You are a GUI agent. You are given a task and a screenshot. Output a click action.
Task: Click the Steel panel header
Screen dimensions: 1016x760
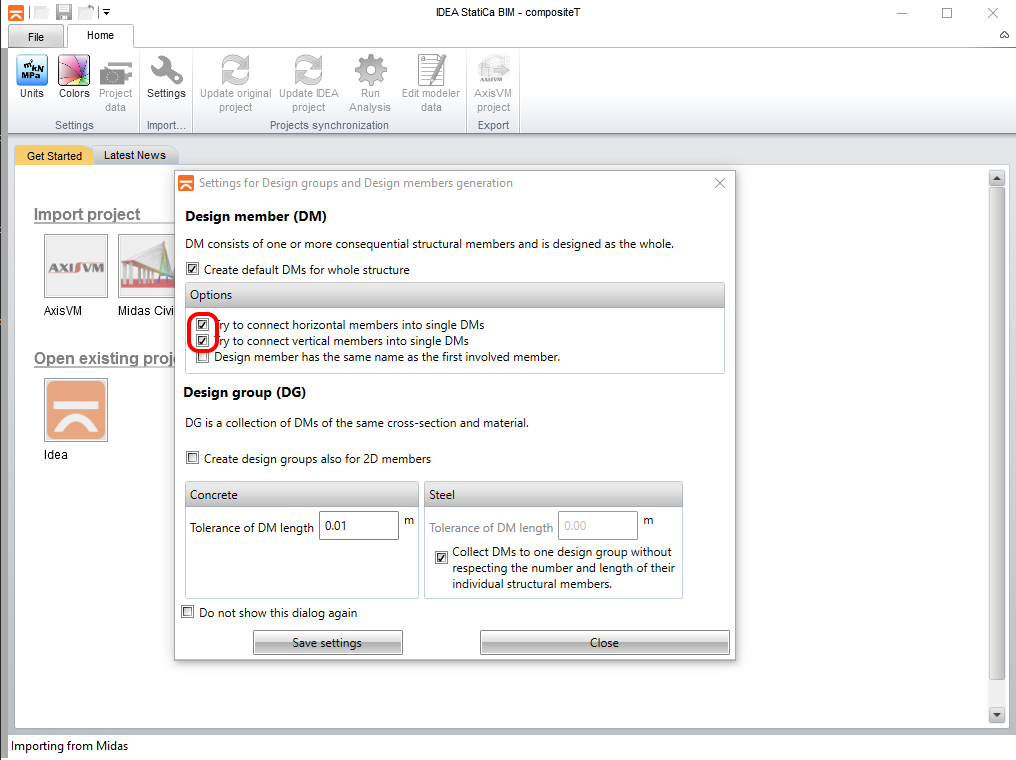553,494
